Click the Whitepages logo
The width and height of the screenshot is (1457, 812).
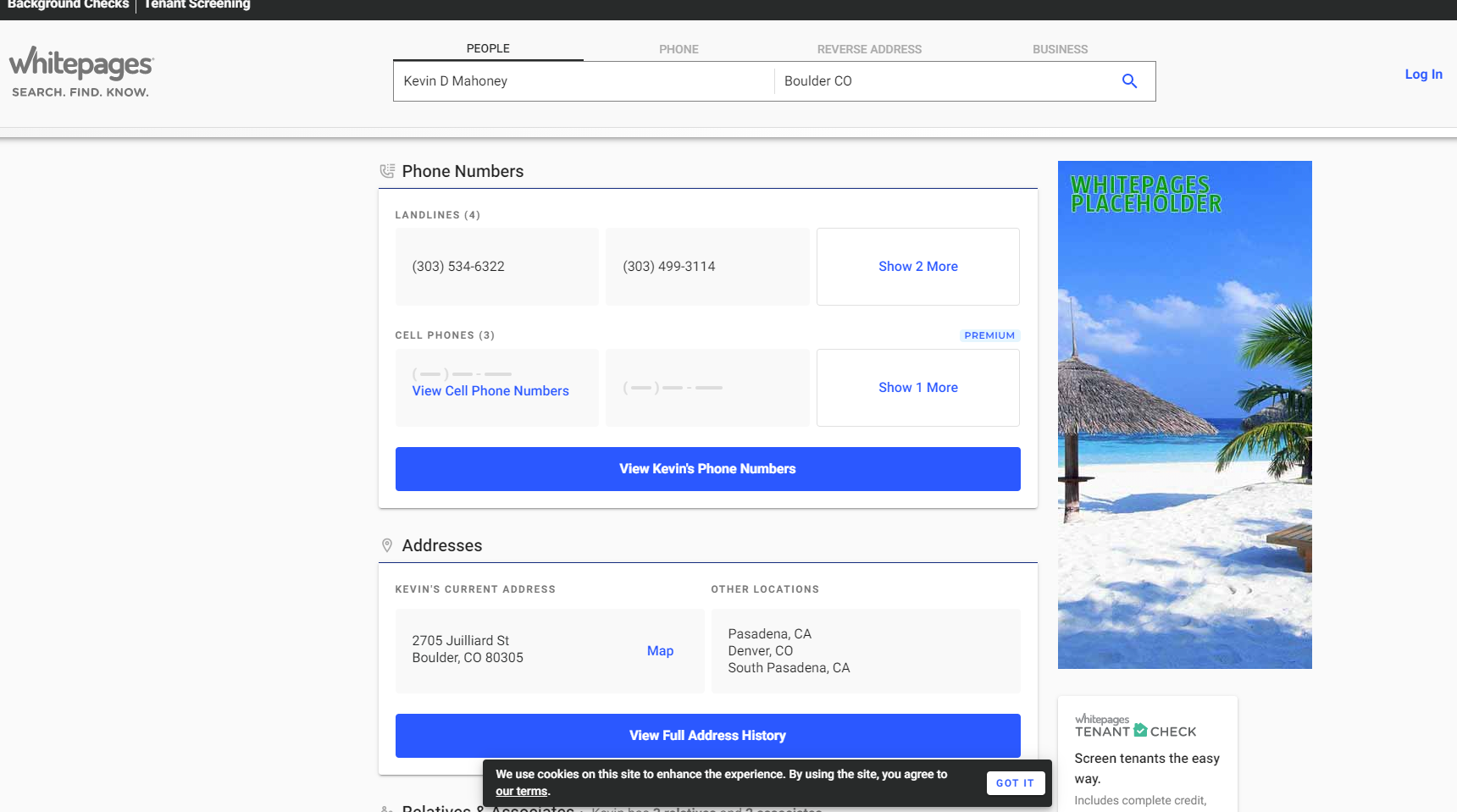click(81, 72)
